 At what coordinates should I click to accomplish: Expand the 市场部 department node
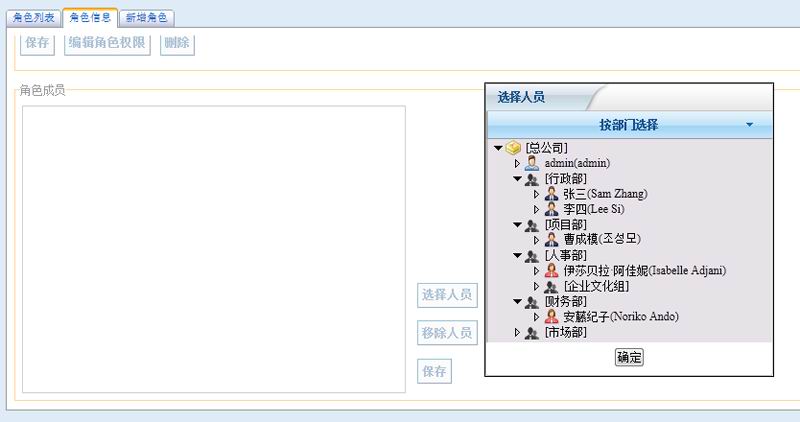tap(517, 333)
